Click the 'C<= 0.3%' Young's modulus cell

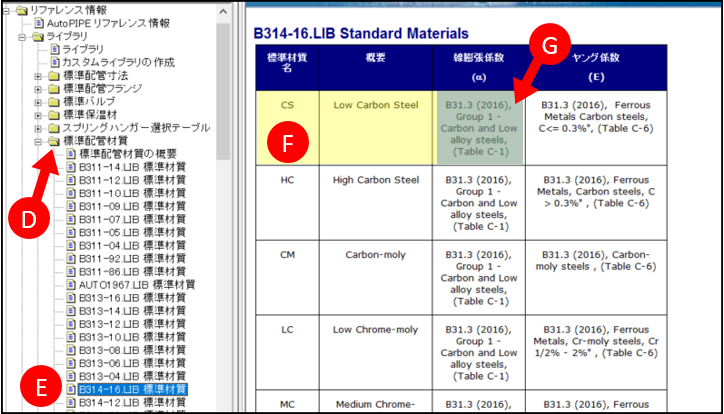click(x=596, y=128)
